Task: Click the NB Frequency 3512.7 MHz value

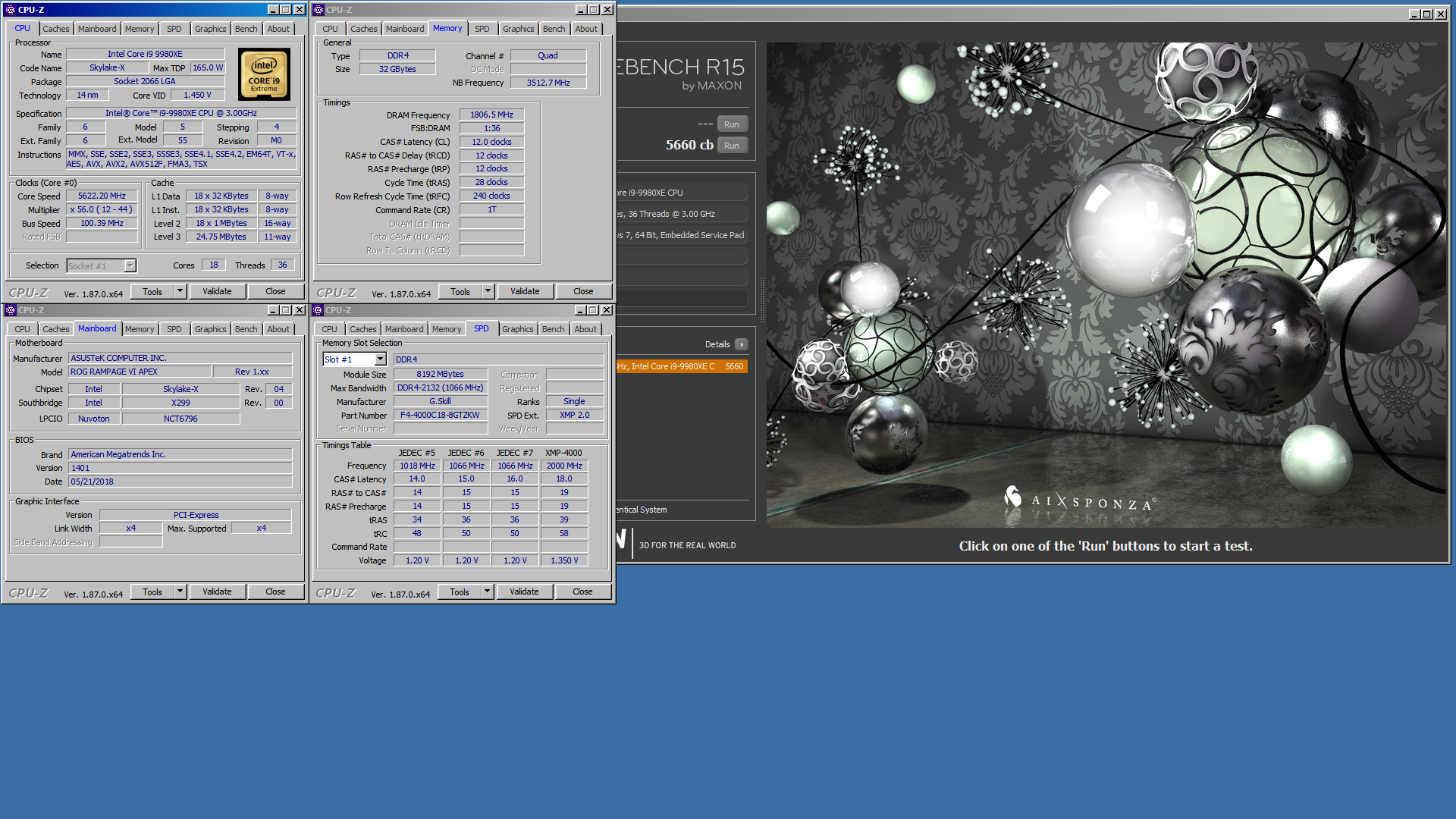Action: point(548,83)
